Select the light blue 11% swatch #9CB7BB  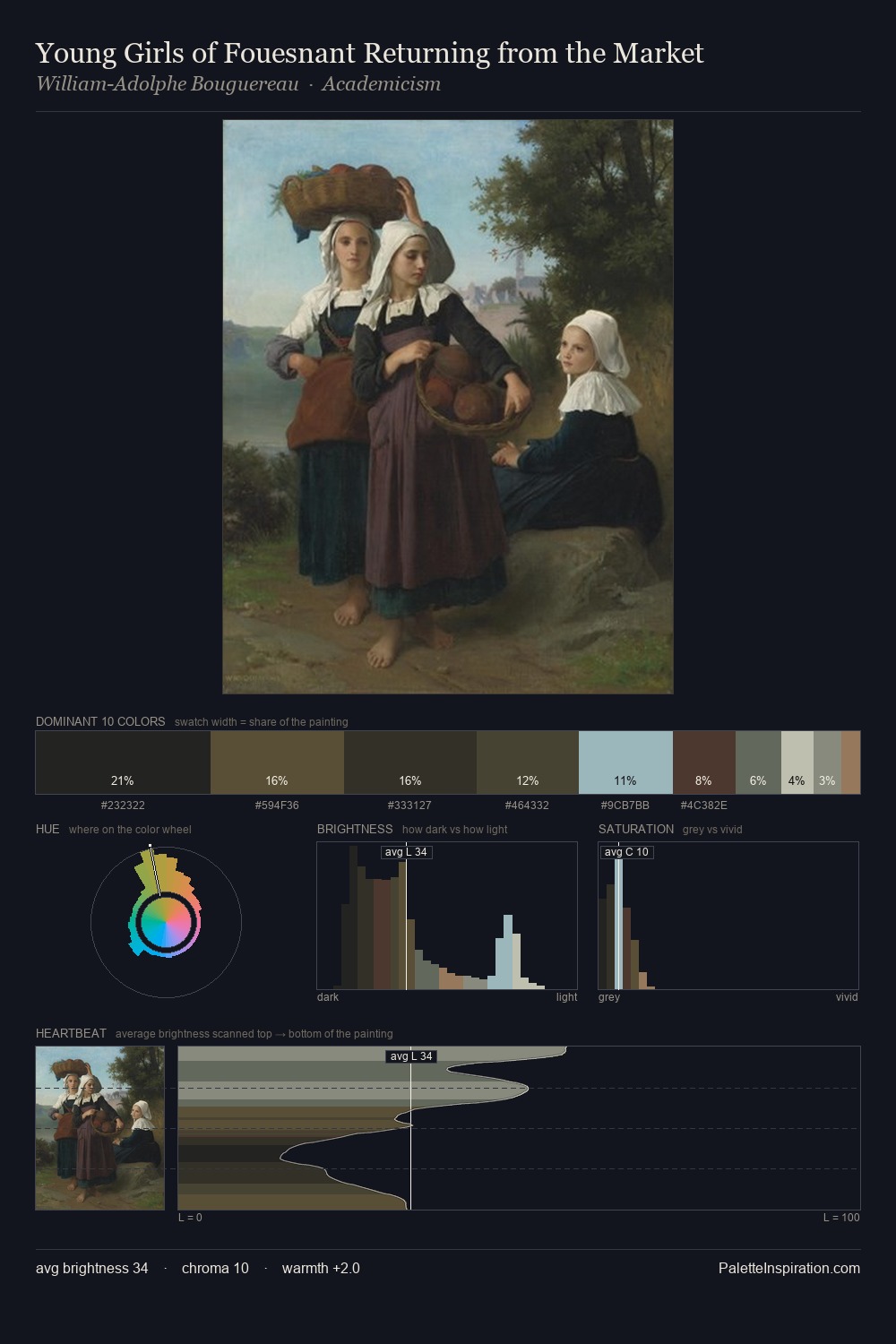click(x=625, y=762)
